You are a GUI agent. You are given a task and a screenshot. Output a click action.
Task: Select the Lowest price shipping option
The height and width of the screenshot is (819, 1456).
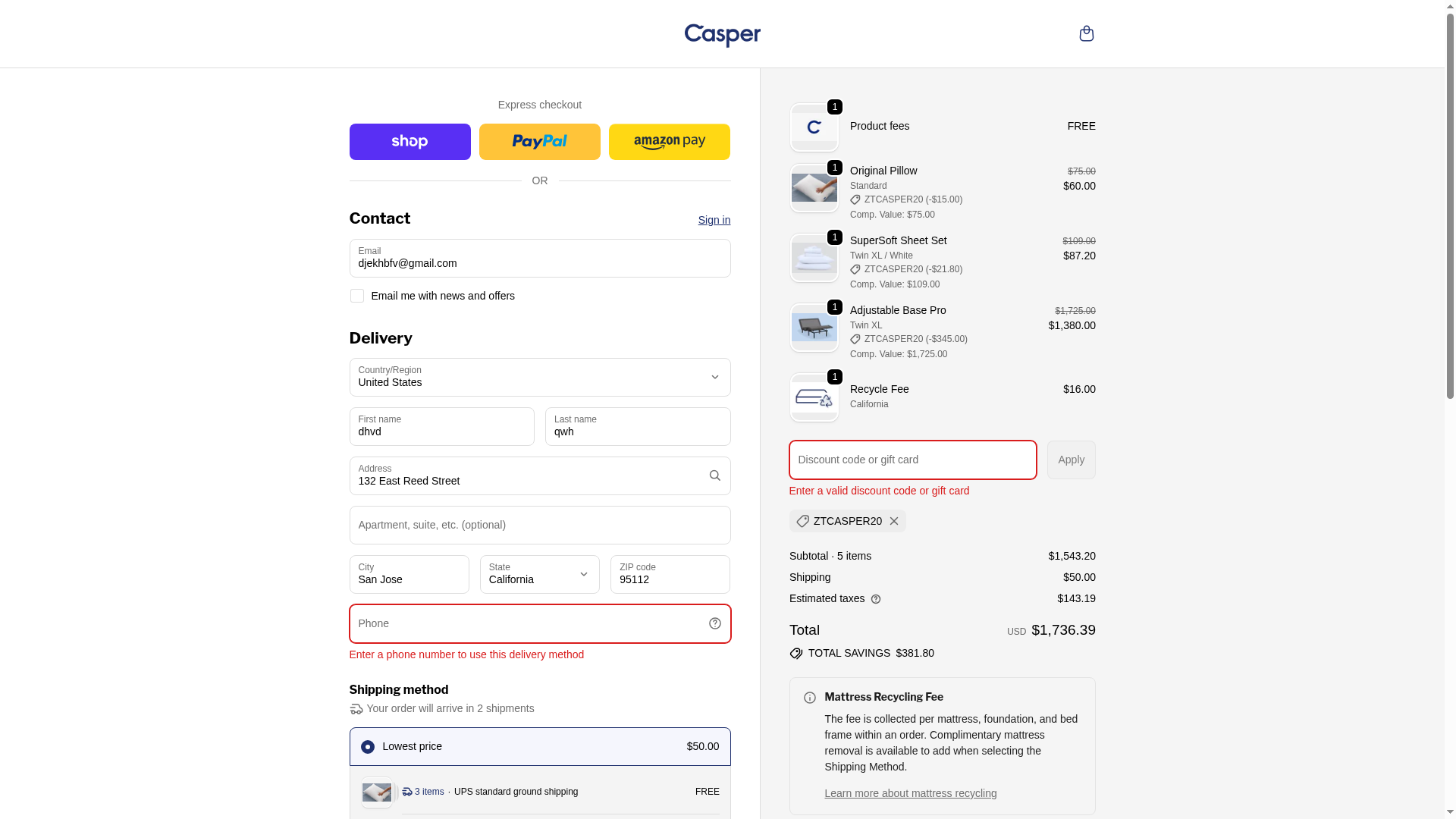click(368, 747)
